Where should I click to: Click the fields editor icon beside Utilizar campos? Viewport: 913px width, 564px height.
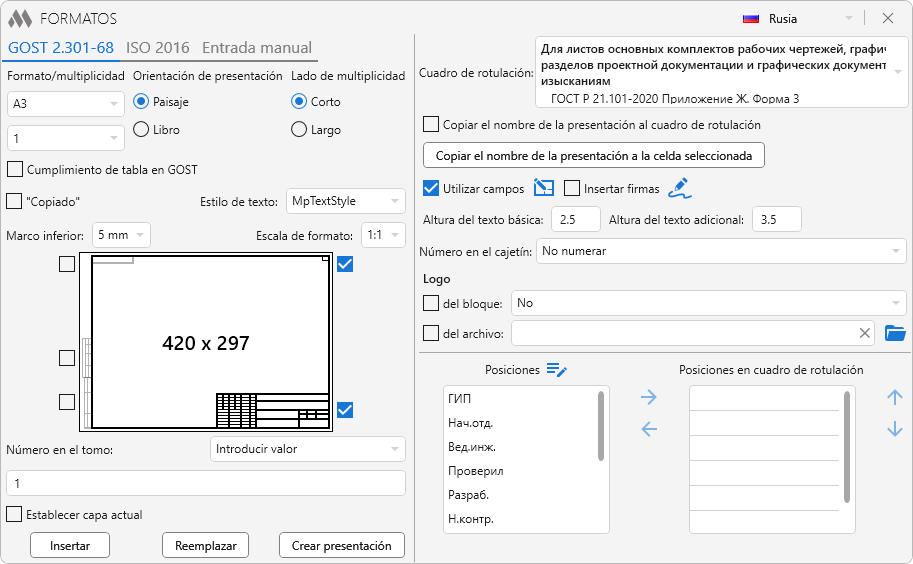click(x=543, y=187)
